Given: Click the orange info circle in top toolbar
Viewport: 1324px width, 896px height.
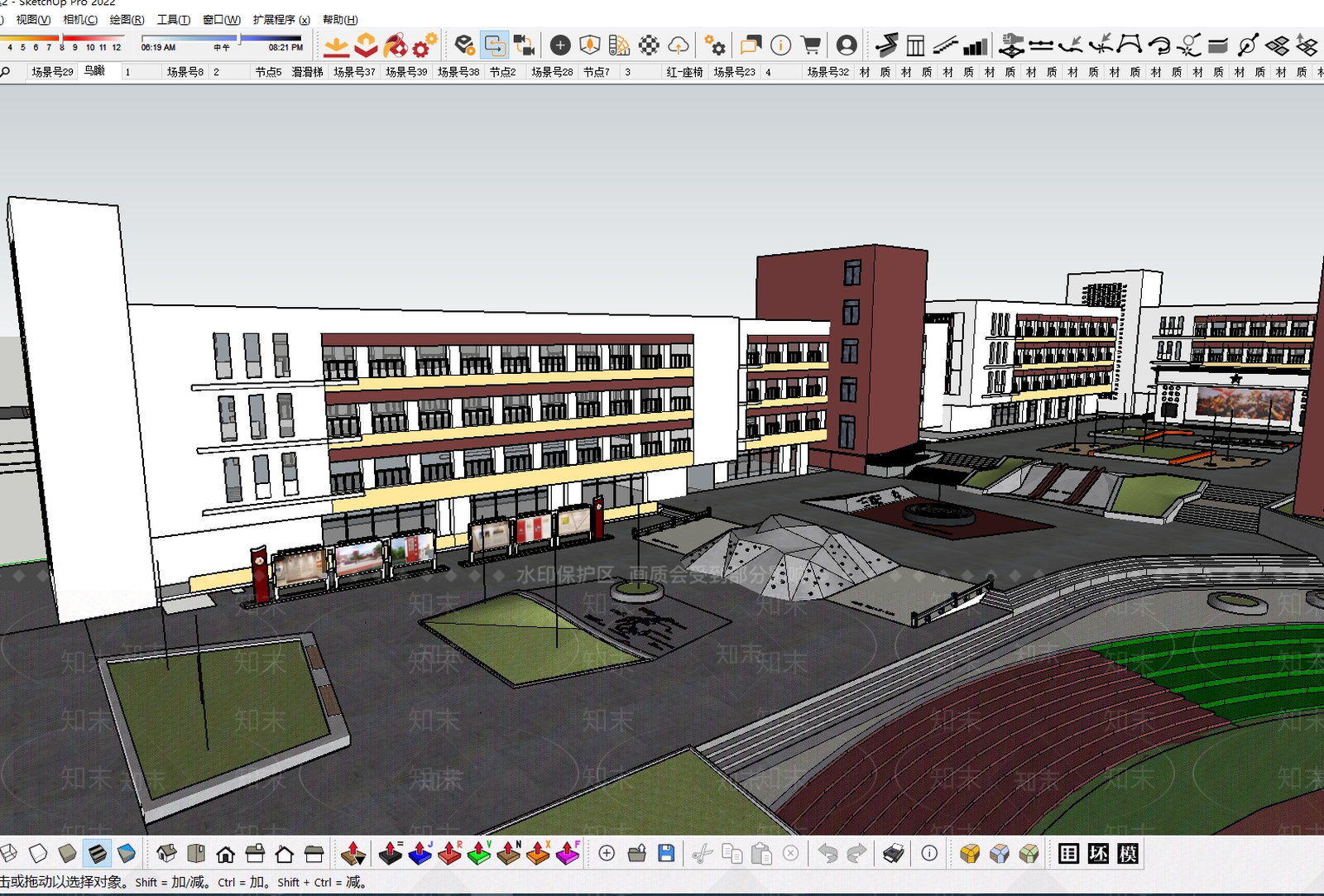Looking at the screenshot, I should click(x=780, y=45).
